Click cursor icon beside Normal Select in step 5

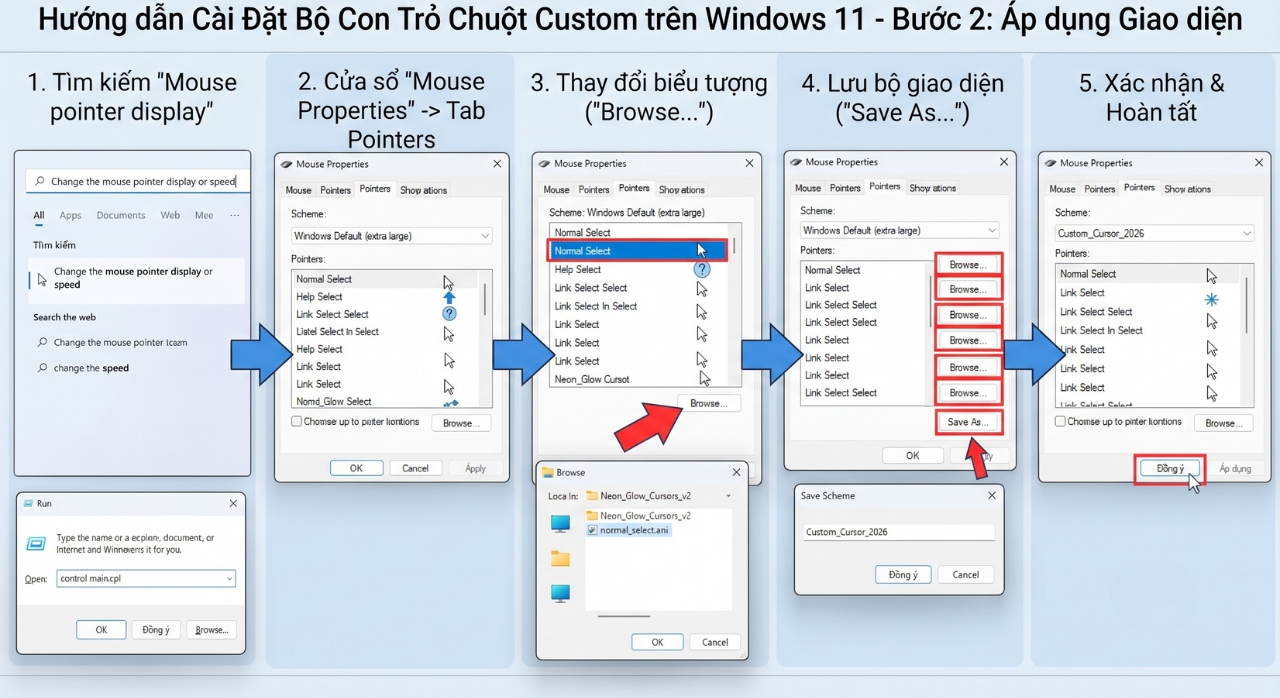[x=1212, y=276]
